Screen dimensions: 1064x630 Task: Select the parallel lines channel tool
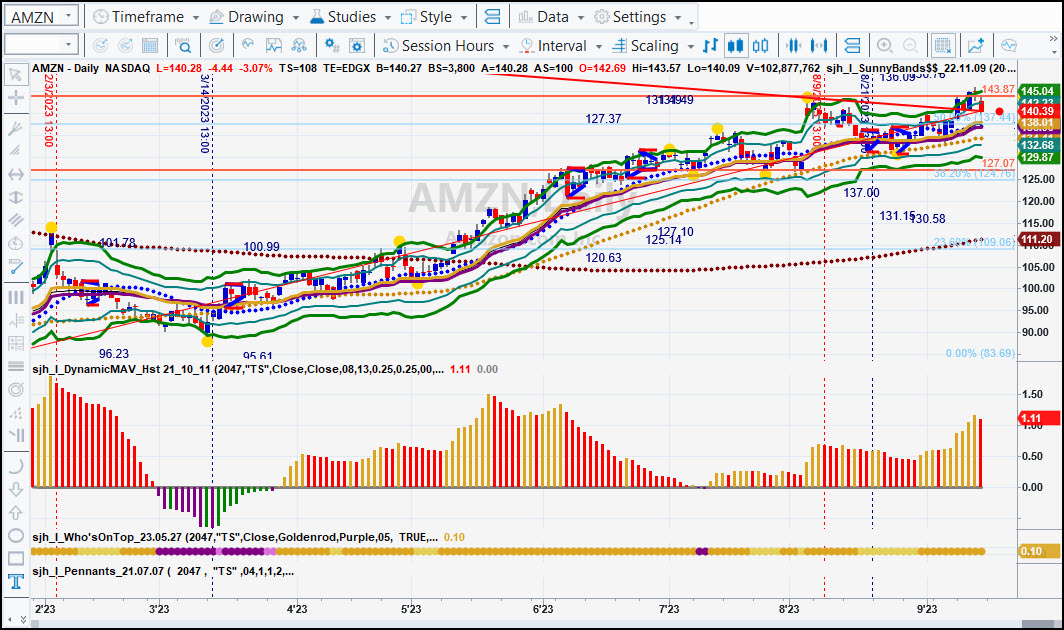[x=15, y=220]
